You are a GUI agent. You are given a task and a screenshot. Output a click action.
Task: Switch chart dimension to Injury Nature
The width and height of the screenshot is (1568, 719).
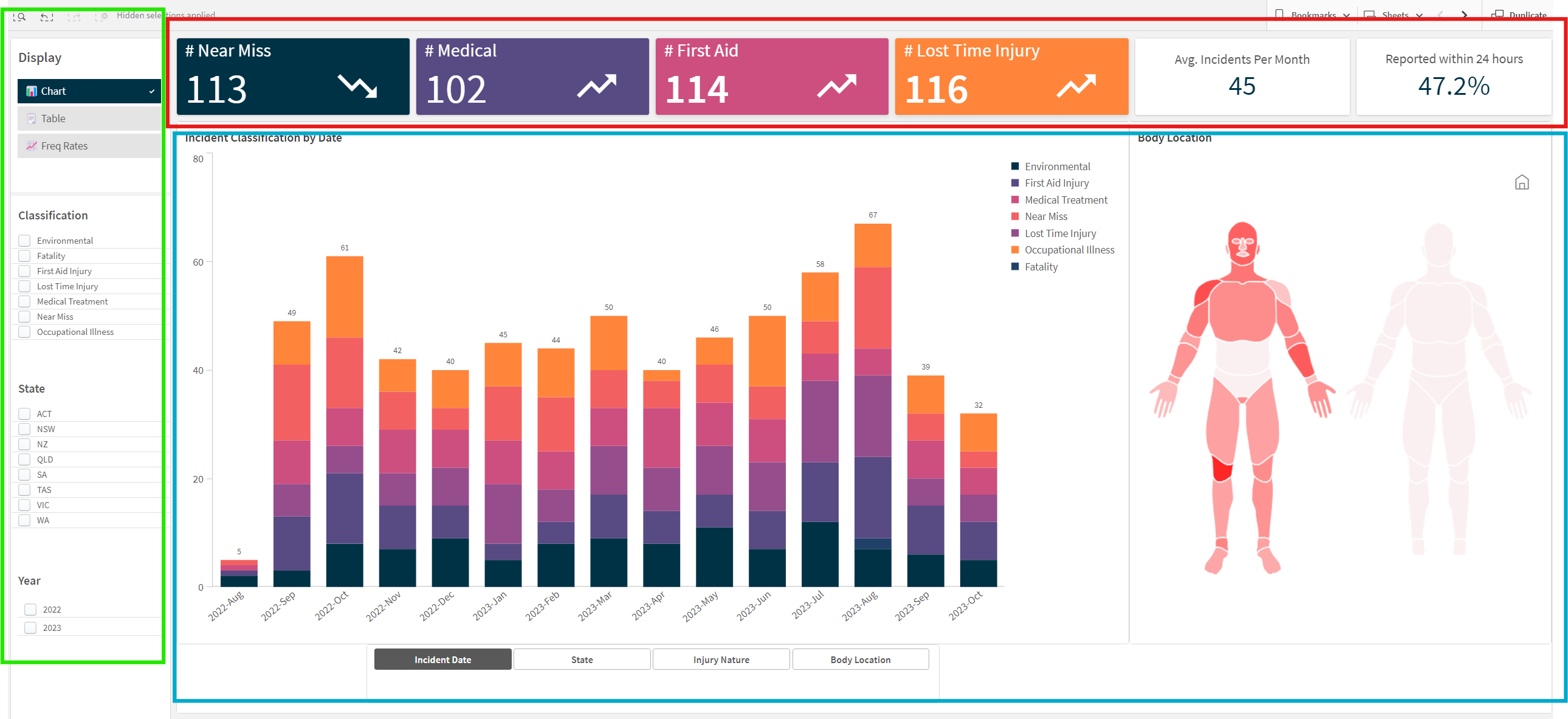coord(721,659)
